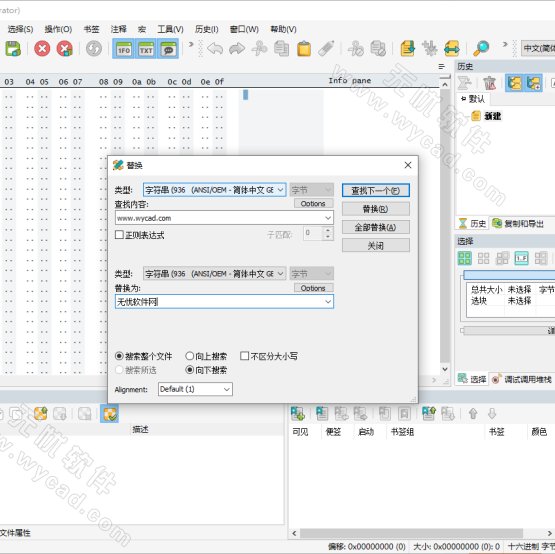The width and height of the screenshot is (555, 554).
Task: Switch to the 调试调用堆栈 tab
Action: tap(522, 379)
